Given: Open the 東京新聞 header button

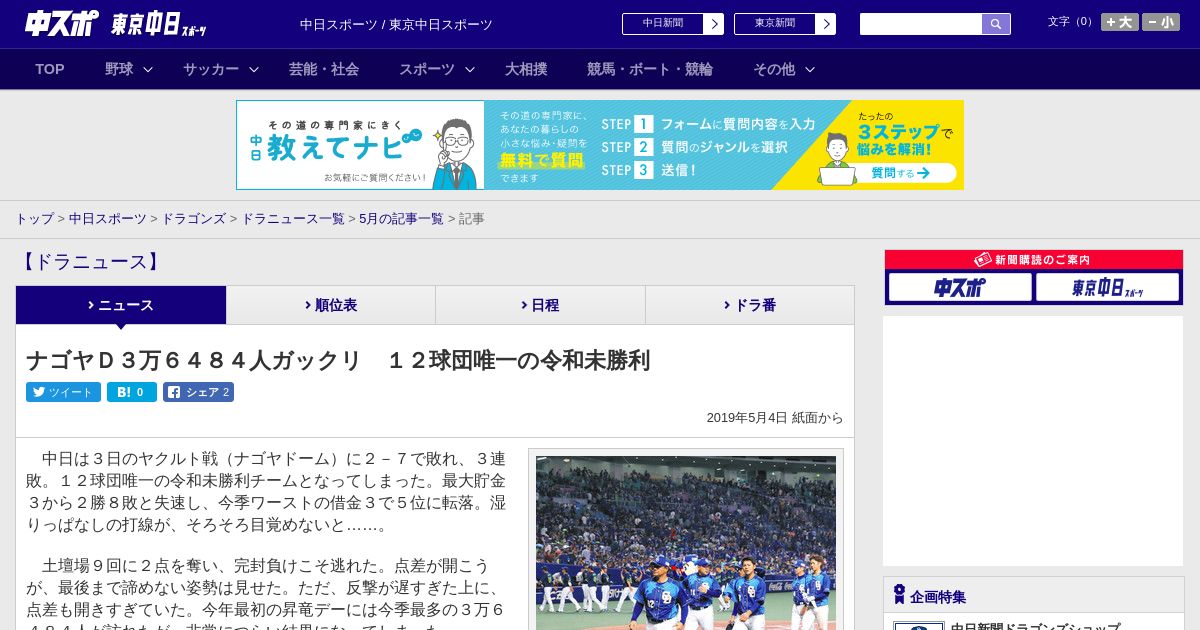Looking at the screenshot, I should pos(775,24).
